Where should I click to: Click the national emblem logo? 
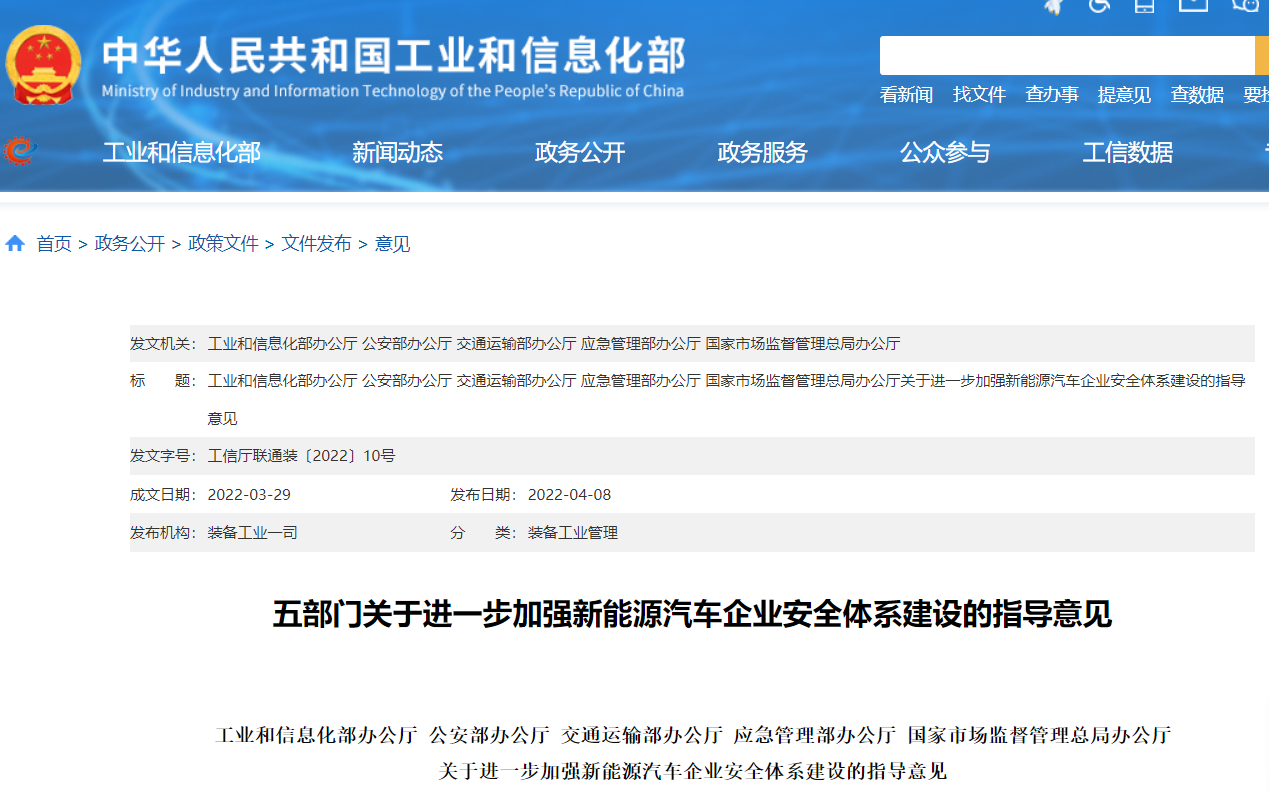(x=44, y=64)
